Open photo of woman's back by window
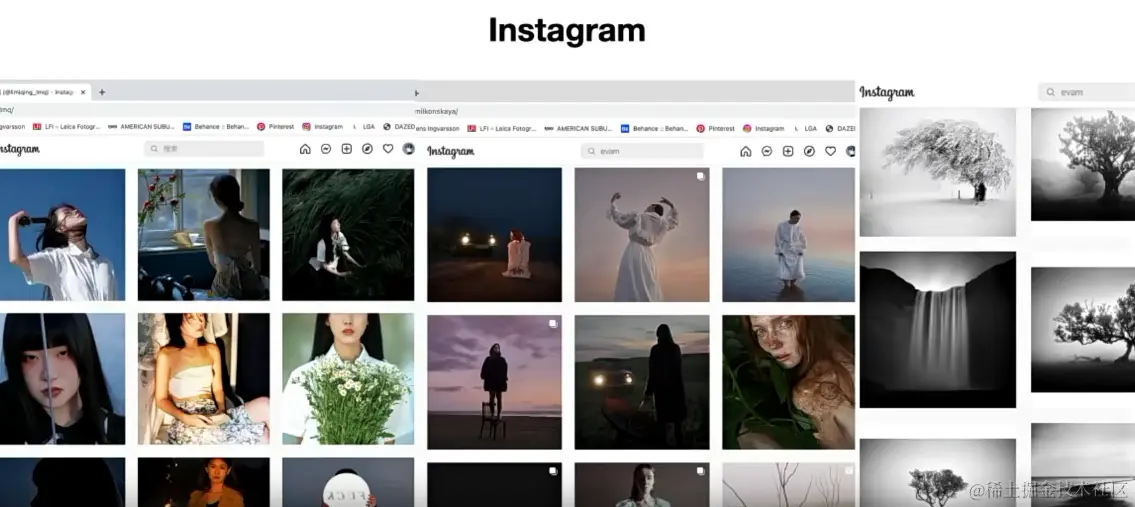Viewport: 1135px width, 507px height. click(203, 235)
